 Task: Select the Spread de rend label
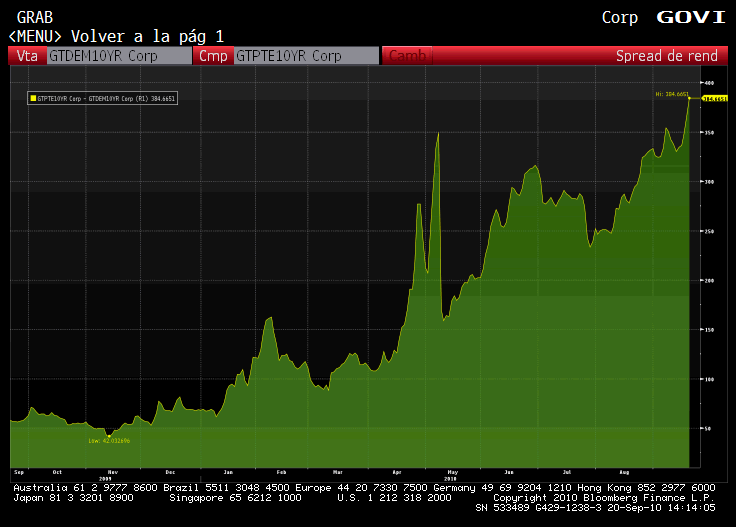tap(667, 56)
